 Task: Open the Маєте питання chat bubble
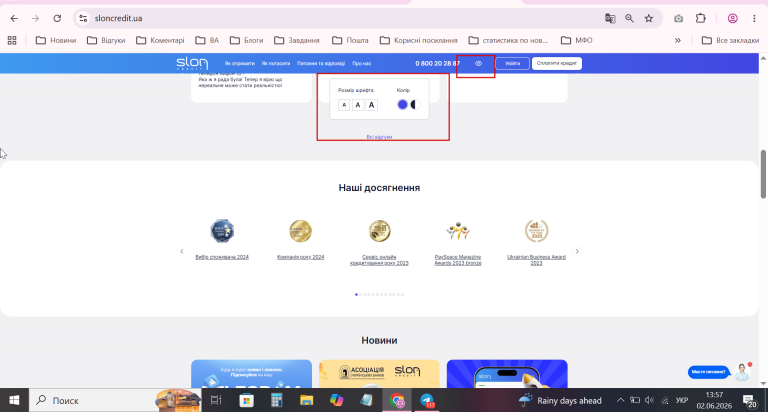coord(708,372)
